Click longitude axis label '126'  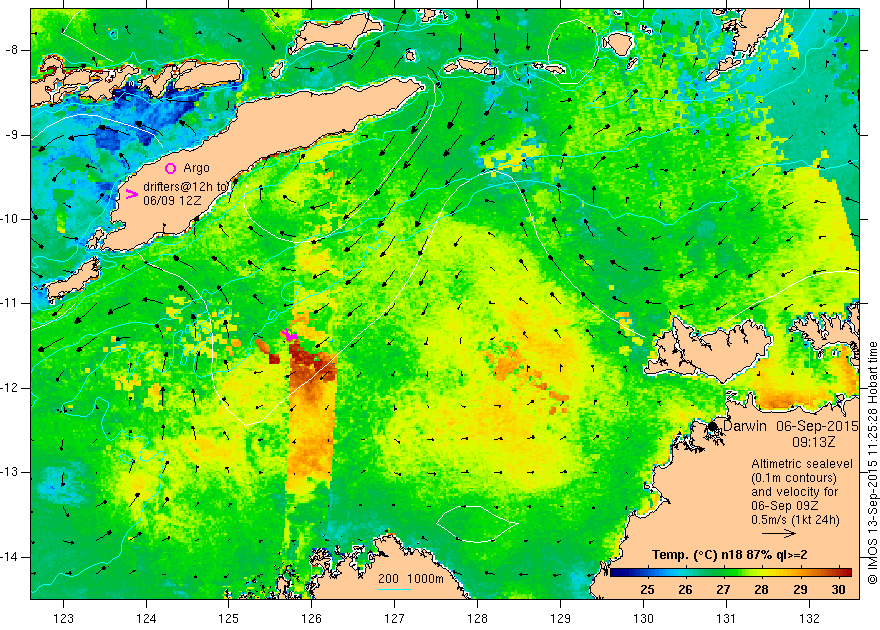pyautogui.click(x=312, y=619)
